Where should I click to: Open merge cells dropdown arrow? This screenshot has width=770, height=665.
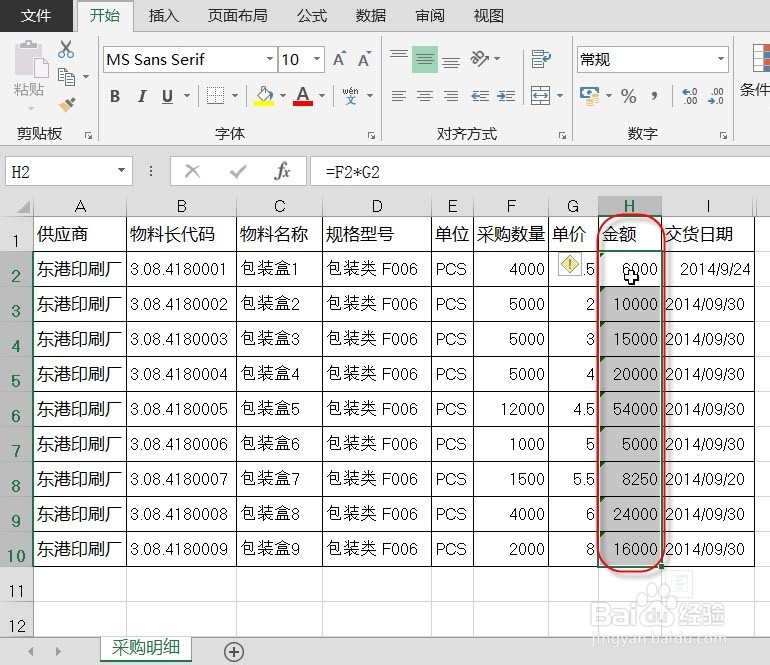coord(560,96)
